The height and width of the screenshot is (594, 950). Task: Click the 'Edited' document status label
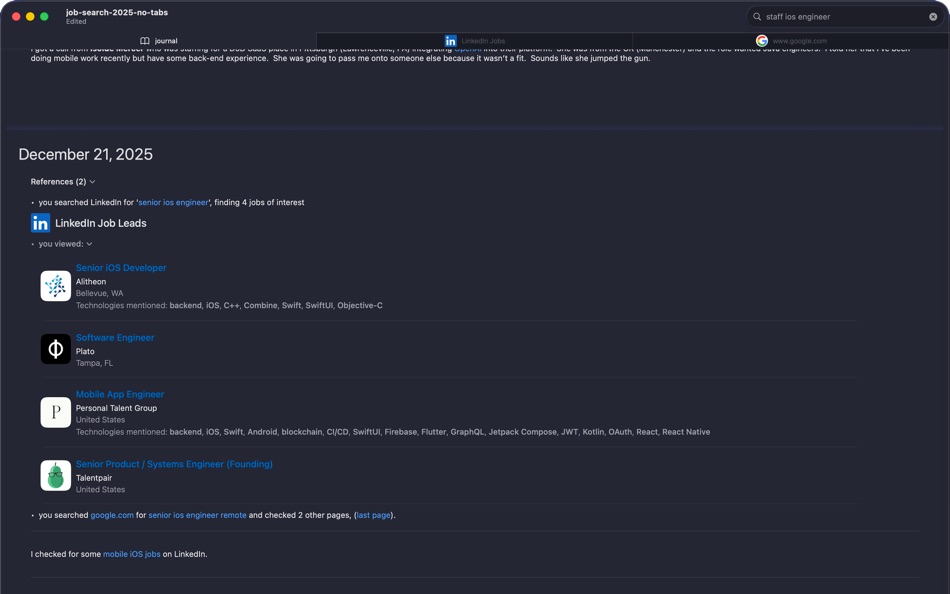[76, 22]
